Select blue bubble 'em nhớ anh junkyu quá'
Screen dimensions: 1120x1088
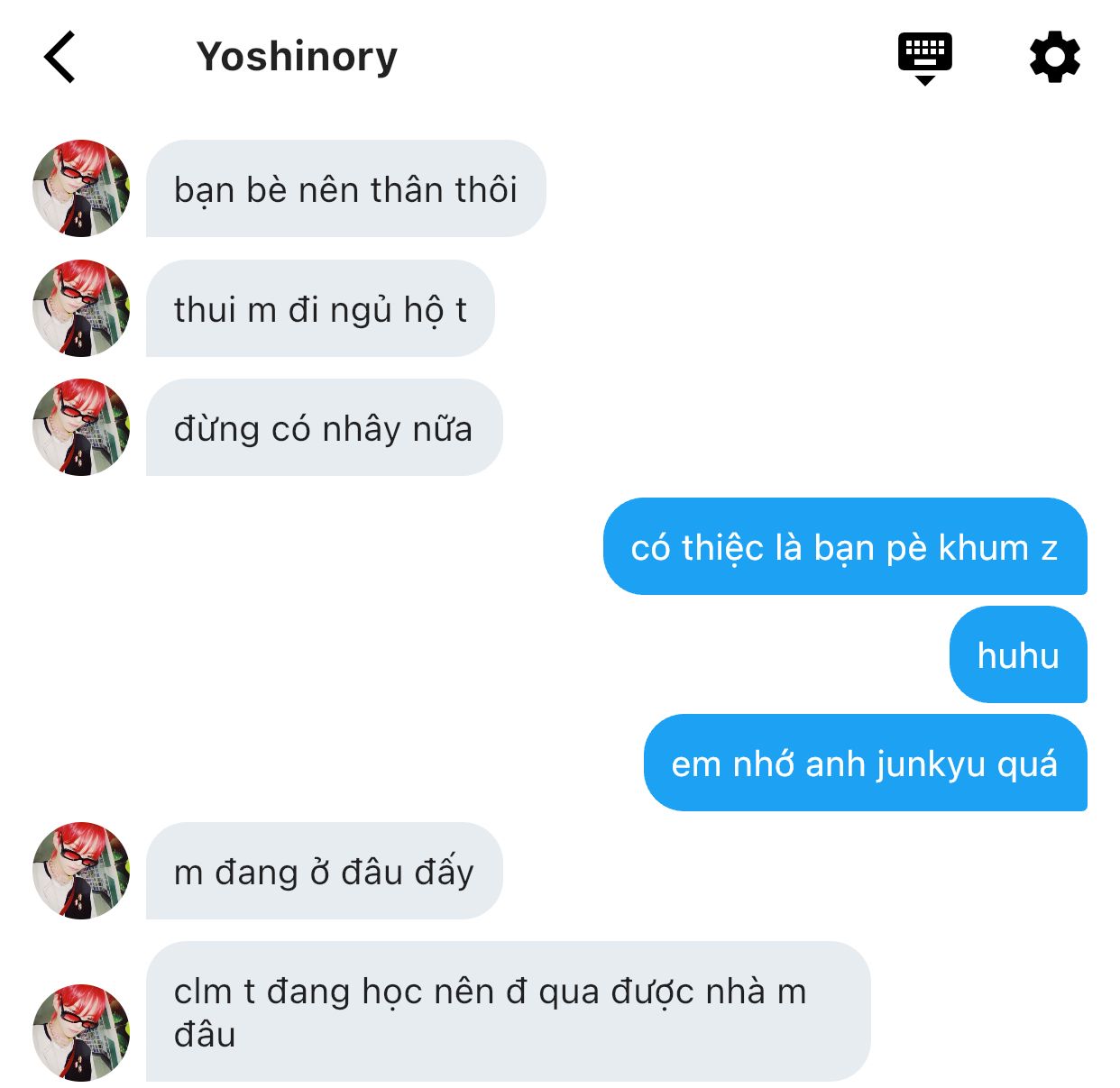pyautogui.click(x=866, y=763)
